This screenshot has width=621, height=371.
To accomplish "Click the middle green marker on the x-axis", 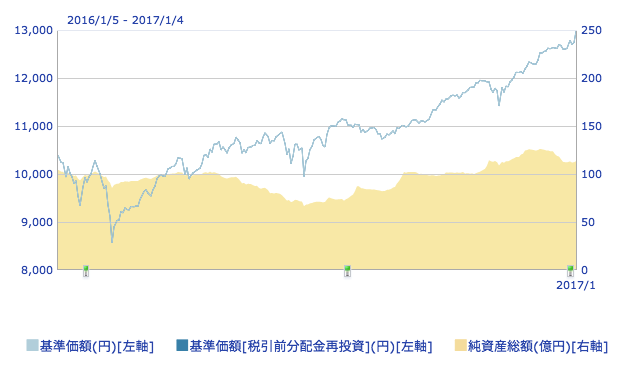I will (347, 271).
